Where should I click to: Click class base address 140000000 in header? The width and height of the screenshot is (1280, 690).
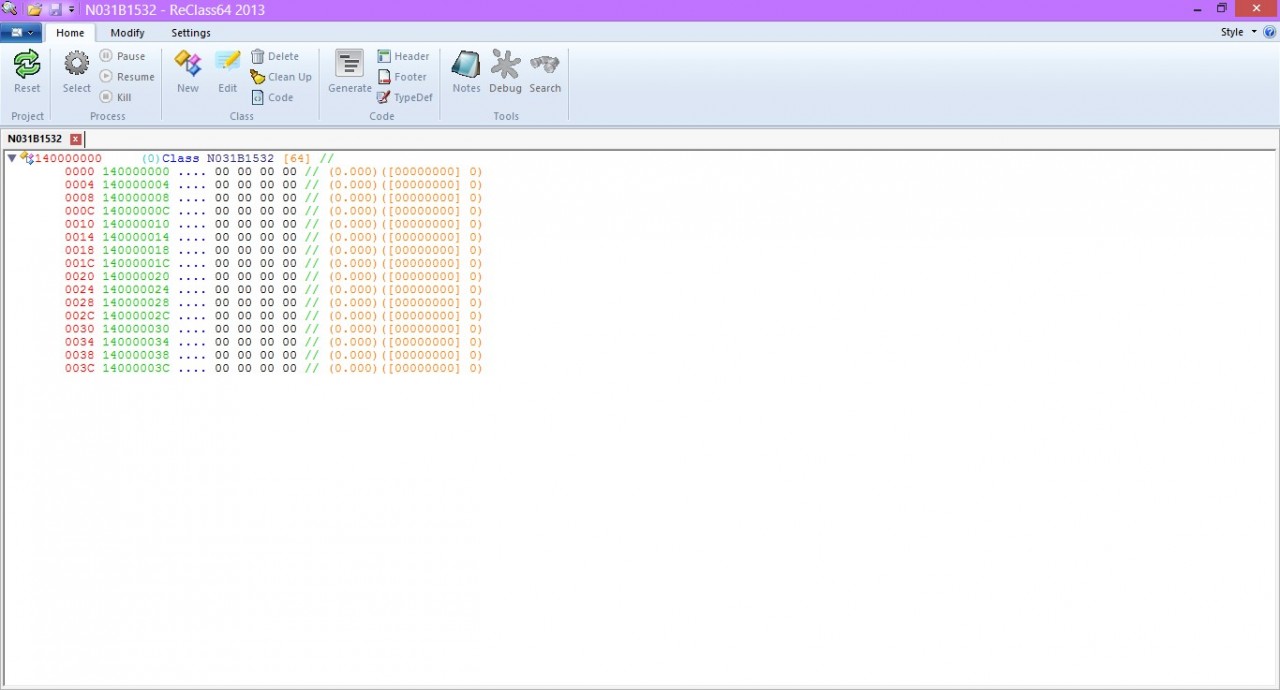pyautogui.click(x=68, y=158)
